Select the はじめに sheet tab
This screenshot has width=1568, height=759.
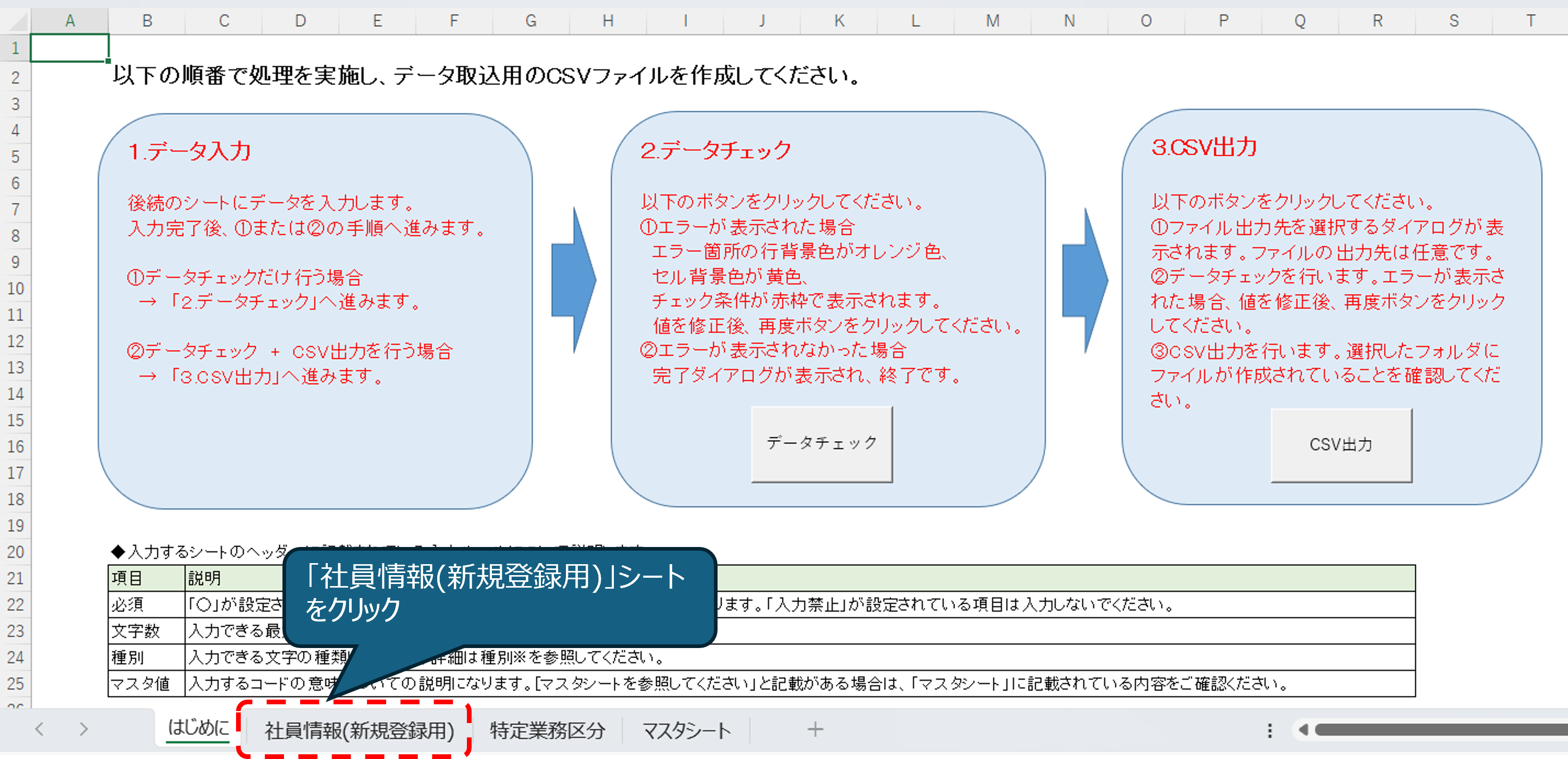tap(198, 727)
